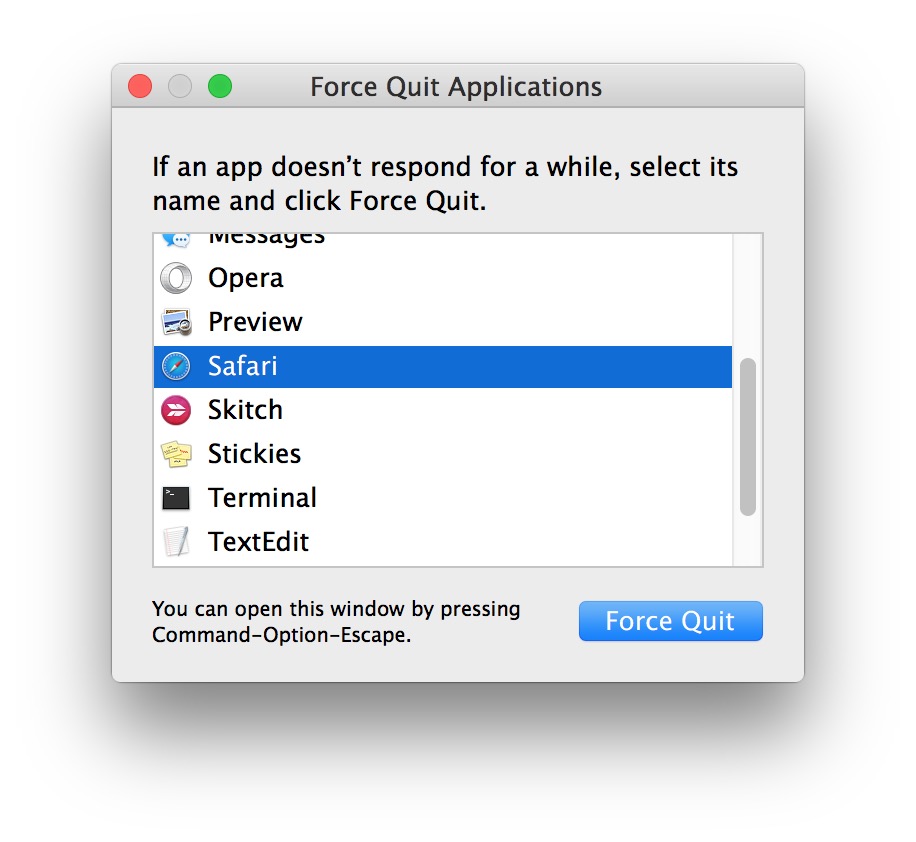
Task: Select TextEdit in the app list
Action: [443, 542]
